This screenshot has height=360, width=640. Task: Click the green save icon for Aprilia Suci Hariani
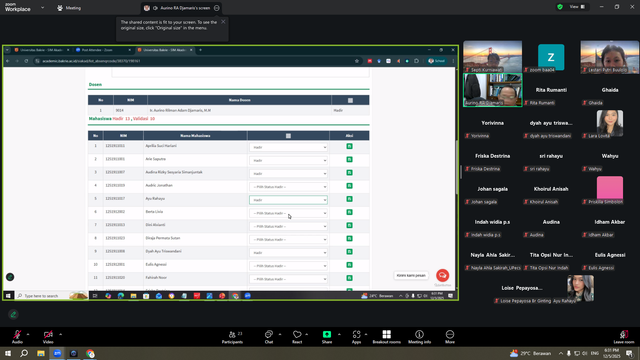click(349, 146)
